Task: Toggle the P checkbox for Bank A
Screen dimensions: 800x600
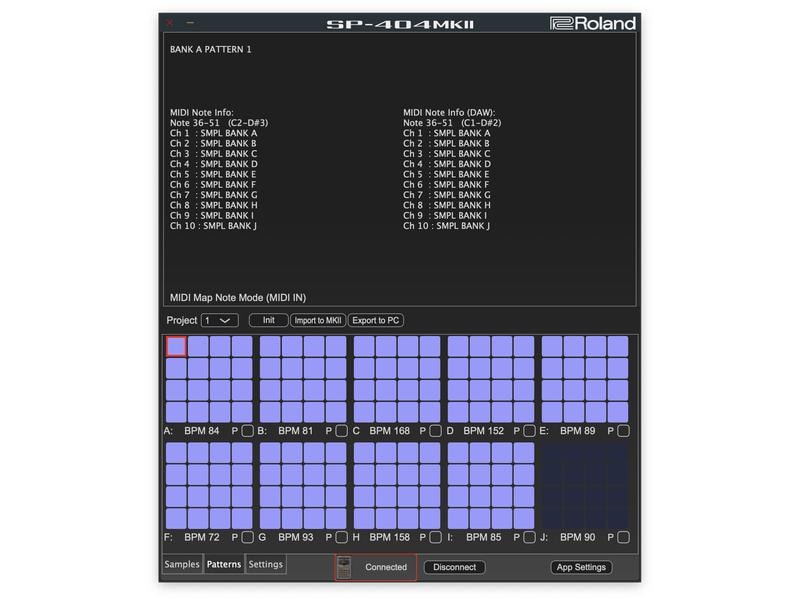Action: [x=247, y=431]
